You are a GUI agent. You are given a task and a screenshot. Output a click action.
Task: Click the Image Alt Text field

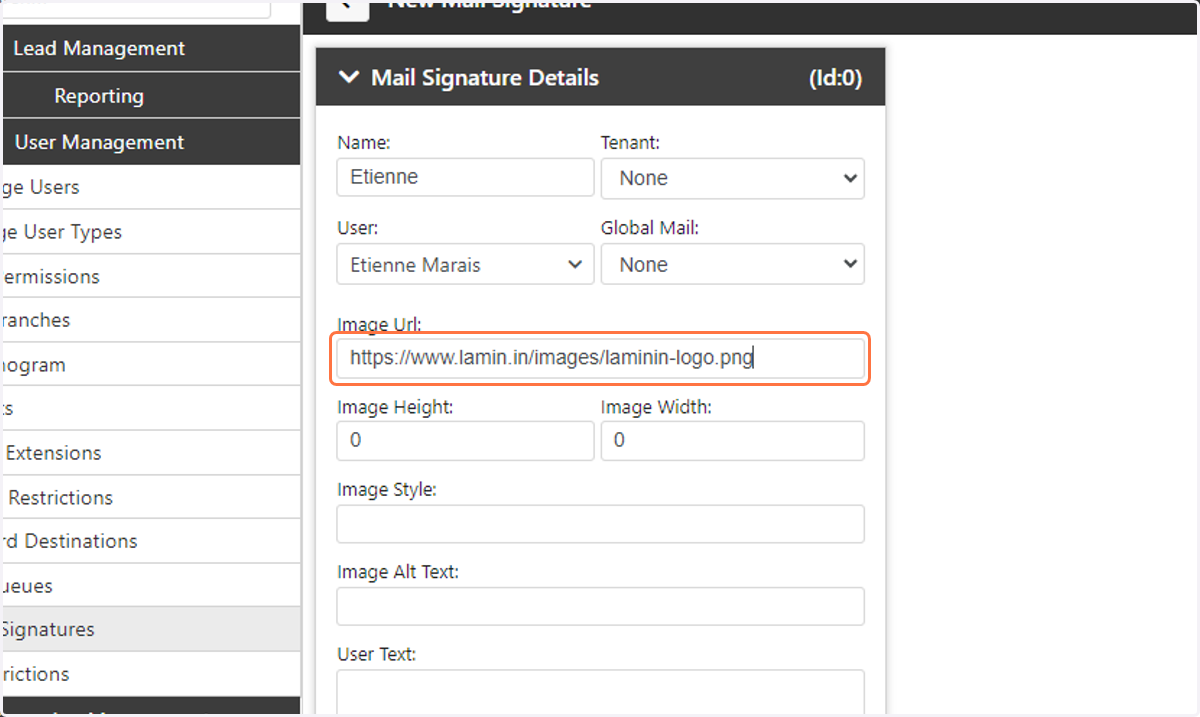[x=600, y=606]
